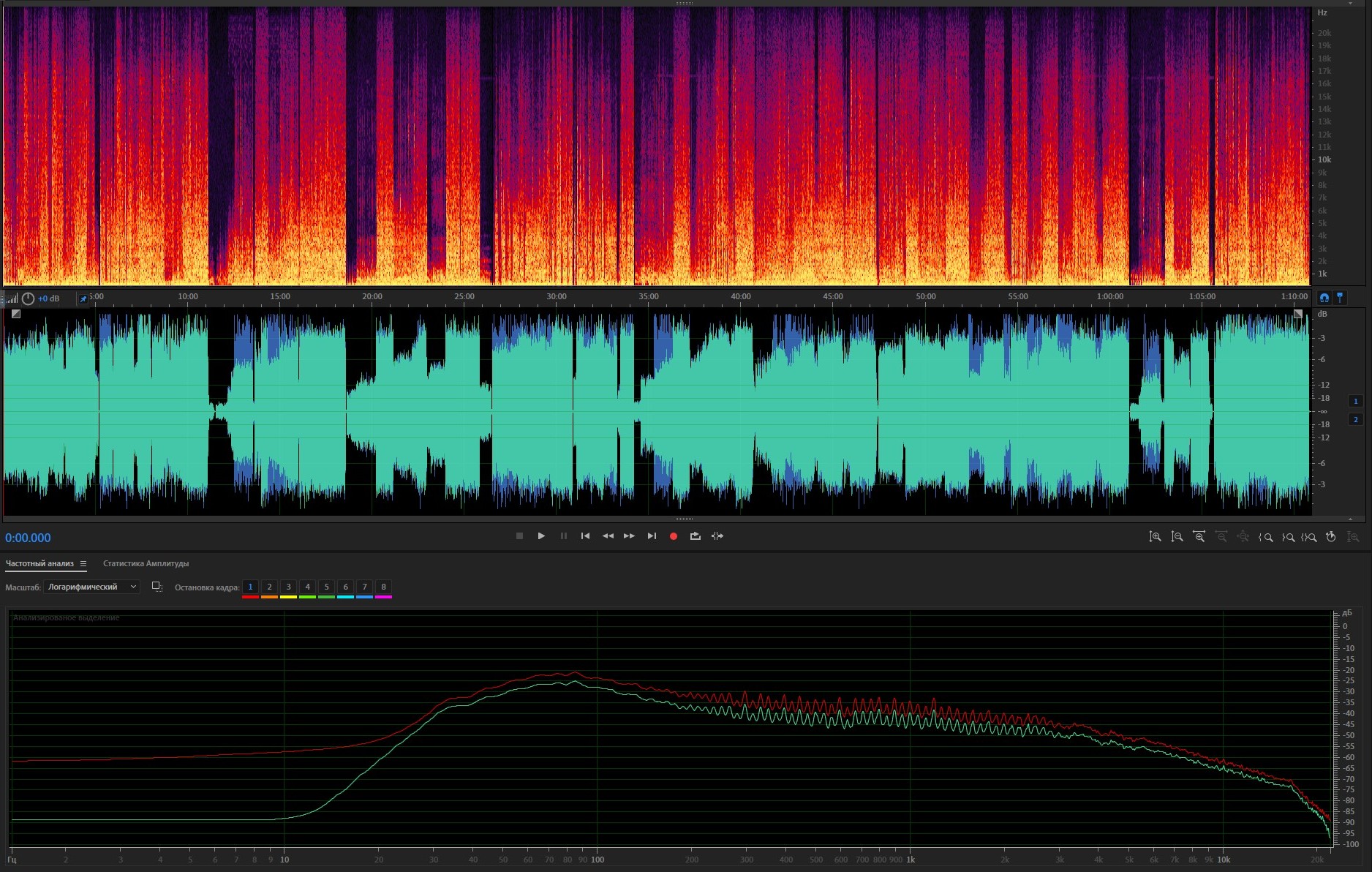Click zoom in amplitude icon
The width and height of the screenshot is (1372, 872).
[x=1155, y=537]
